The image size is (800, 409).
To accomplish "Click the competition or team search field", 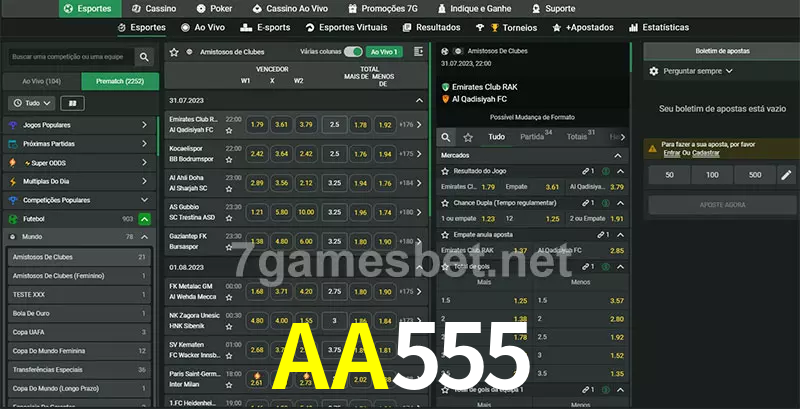I will pos(68,58).
